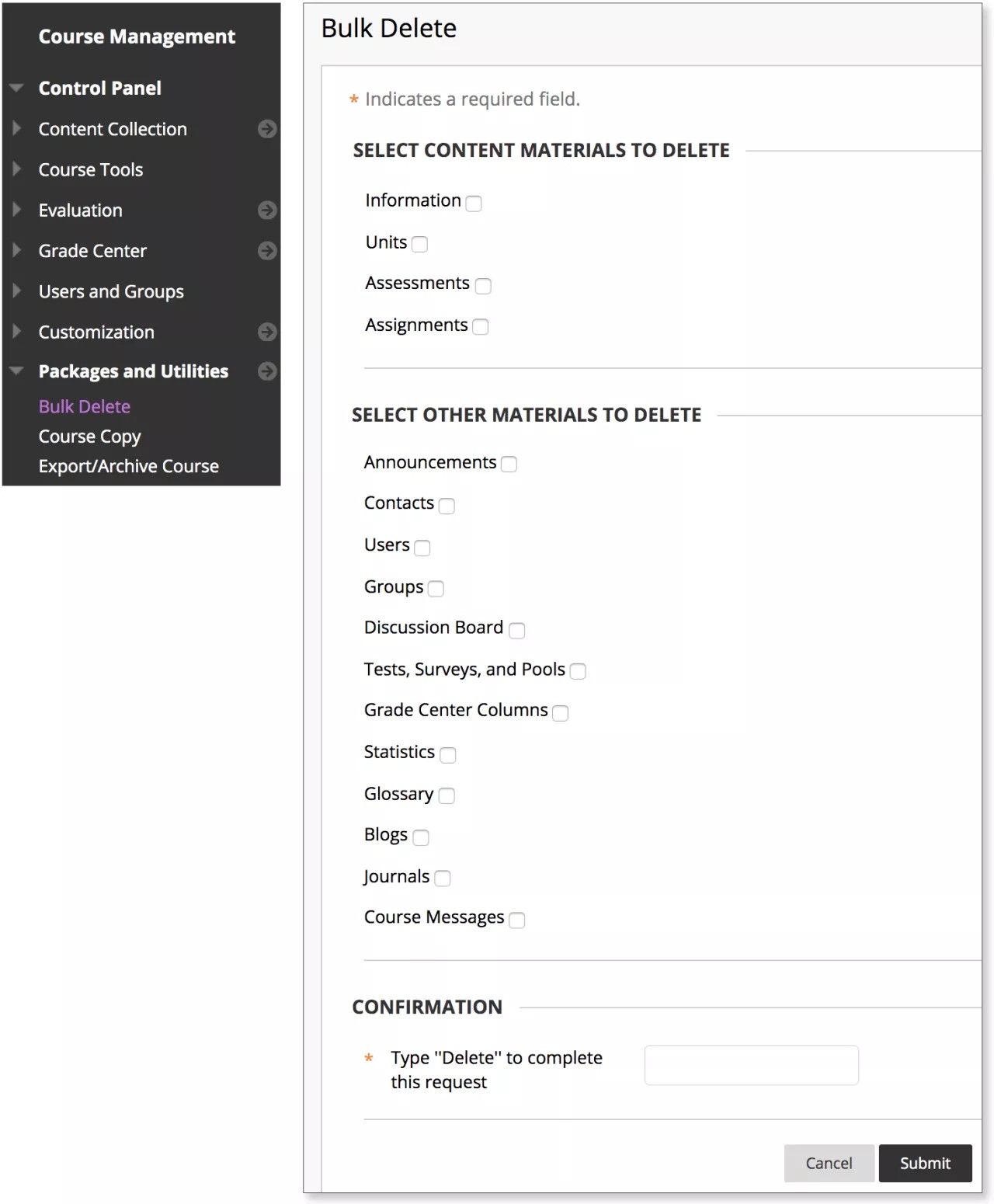Screen dimensions: 994x1204
Task: Open Content Collection in new area via arrow icon
Action: (x=268, y=129)
